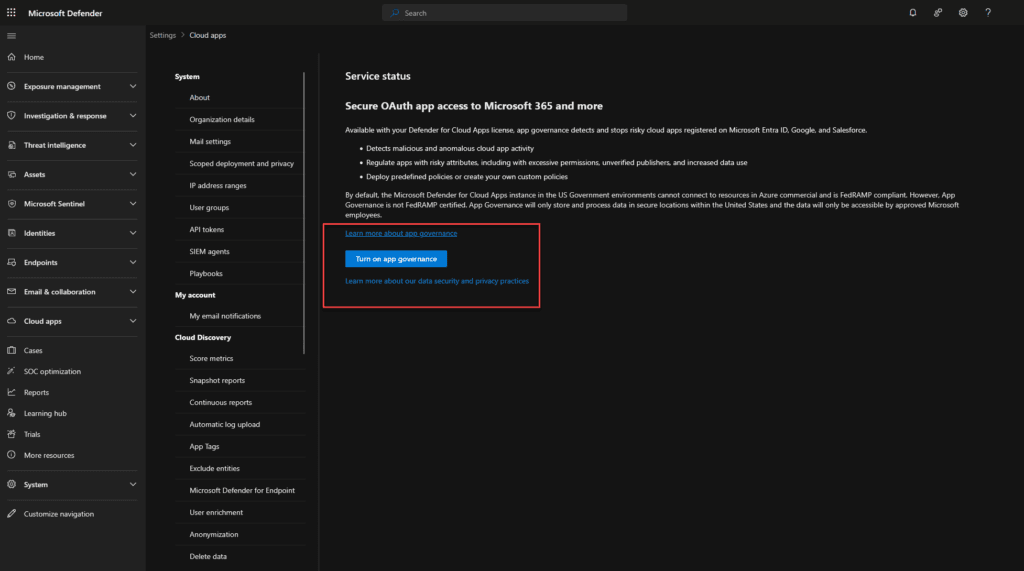The image size is (1024, 571).
Task: Click the Home icon in sidebar
Action: pyautogui.click(x=11, y=57)
